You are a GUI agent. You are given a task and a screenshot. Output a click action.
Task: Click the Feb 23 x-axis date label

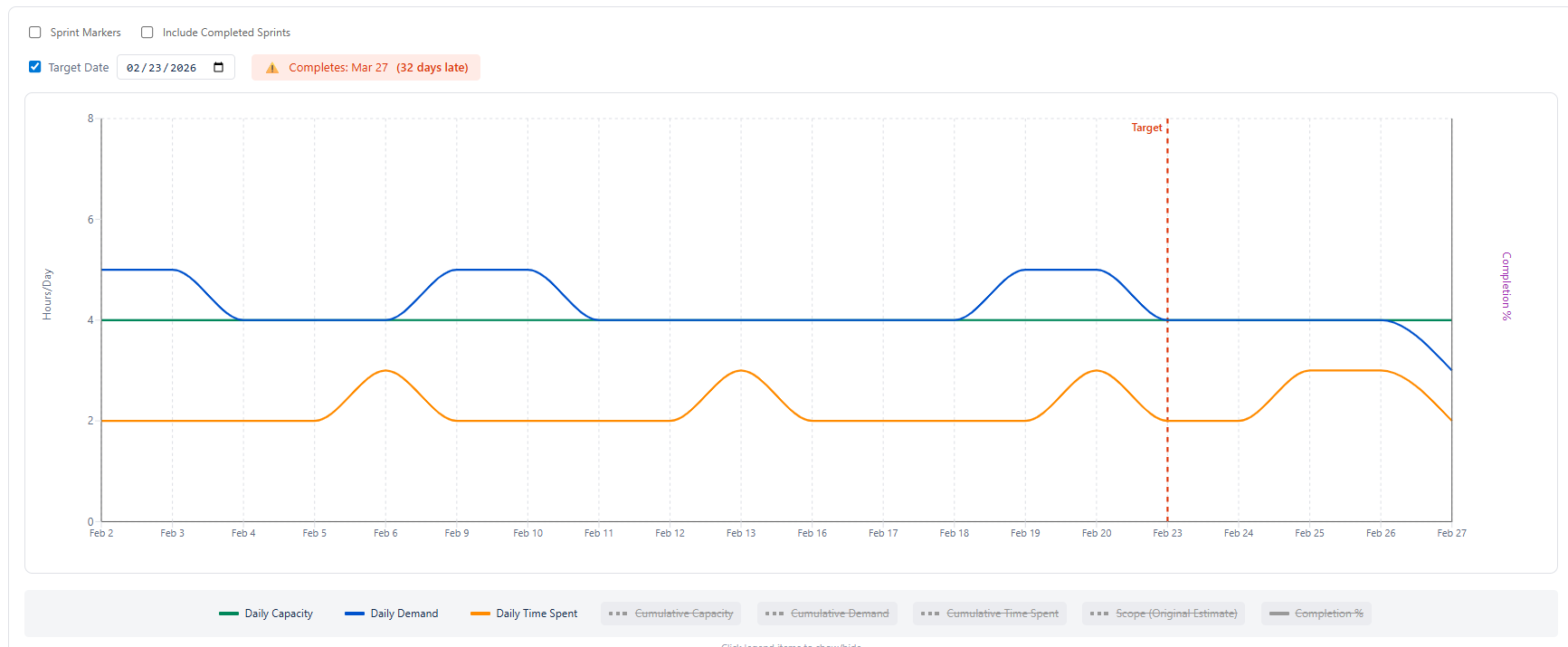1167,533
